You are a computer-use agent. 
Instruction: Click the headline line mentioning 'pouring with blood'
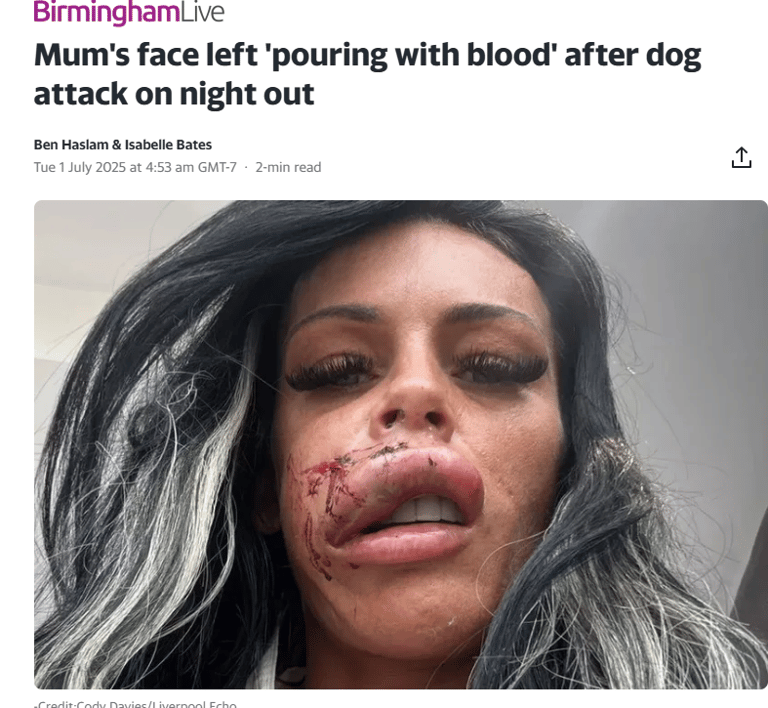(x=367, y=56)
